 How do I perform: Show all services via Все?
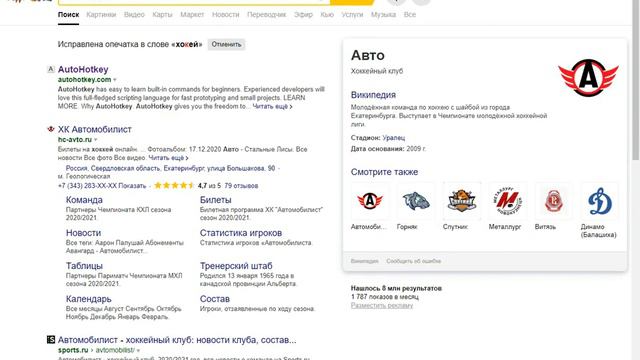pos(410,14)
